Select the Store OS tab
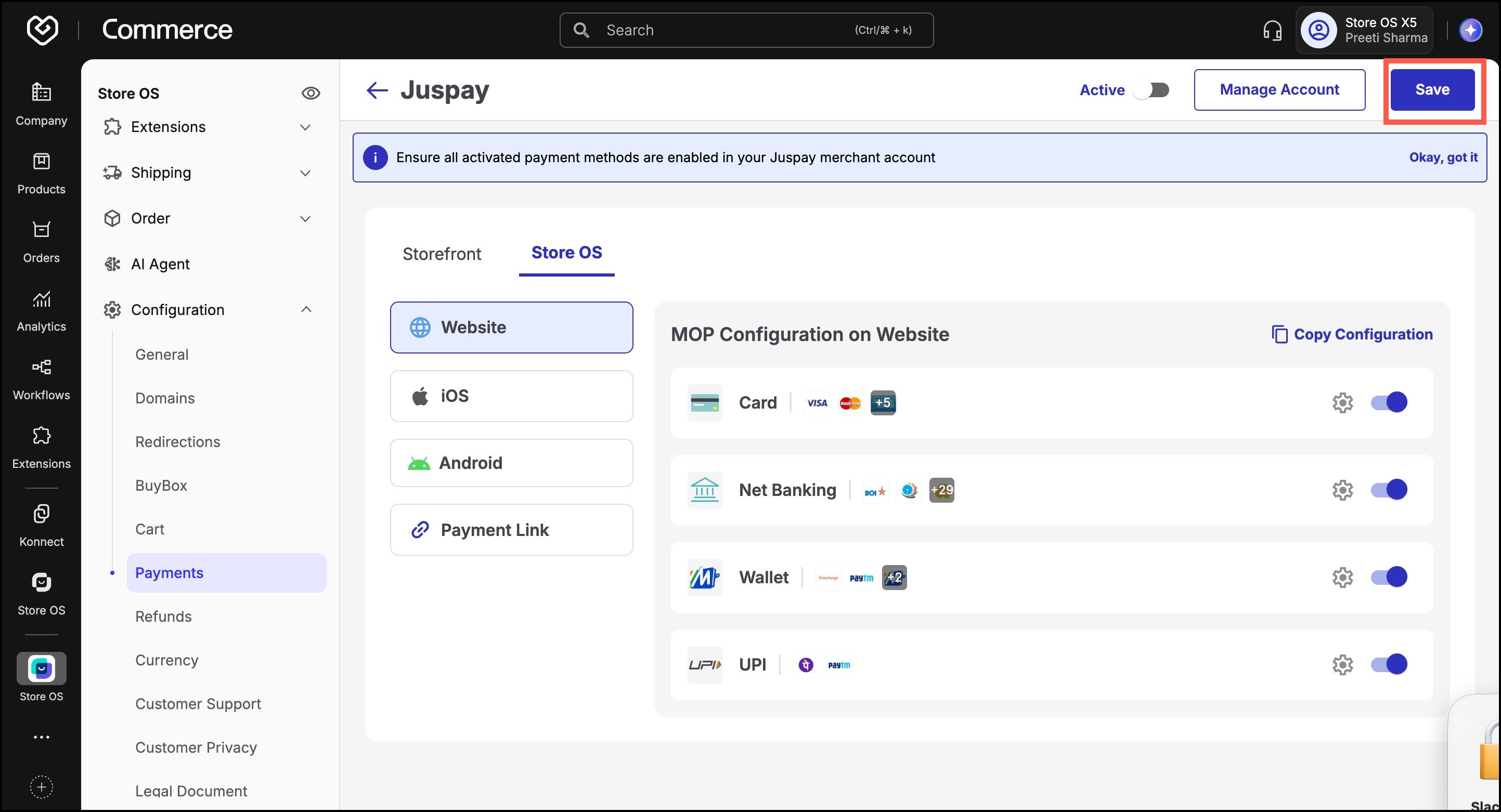Viewport: 1501px width, 812px height. click(x=566, y=253)
